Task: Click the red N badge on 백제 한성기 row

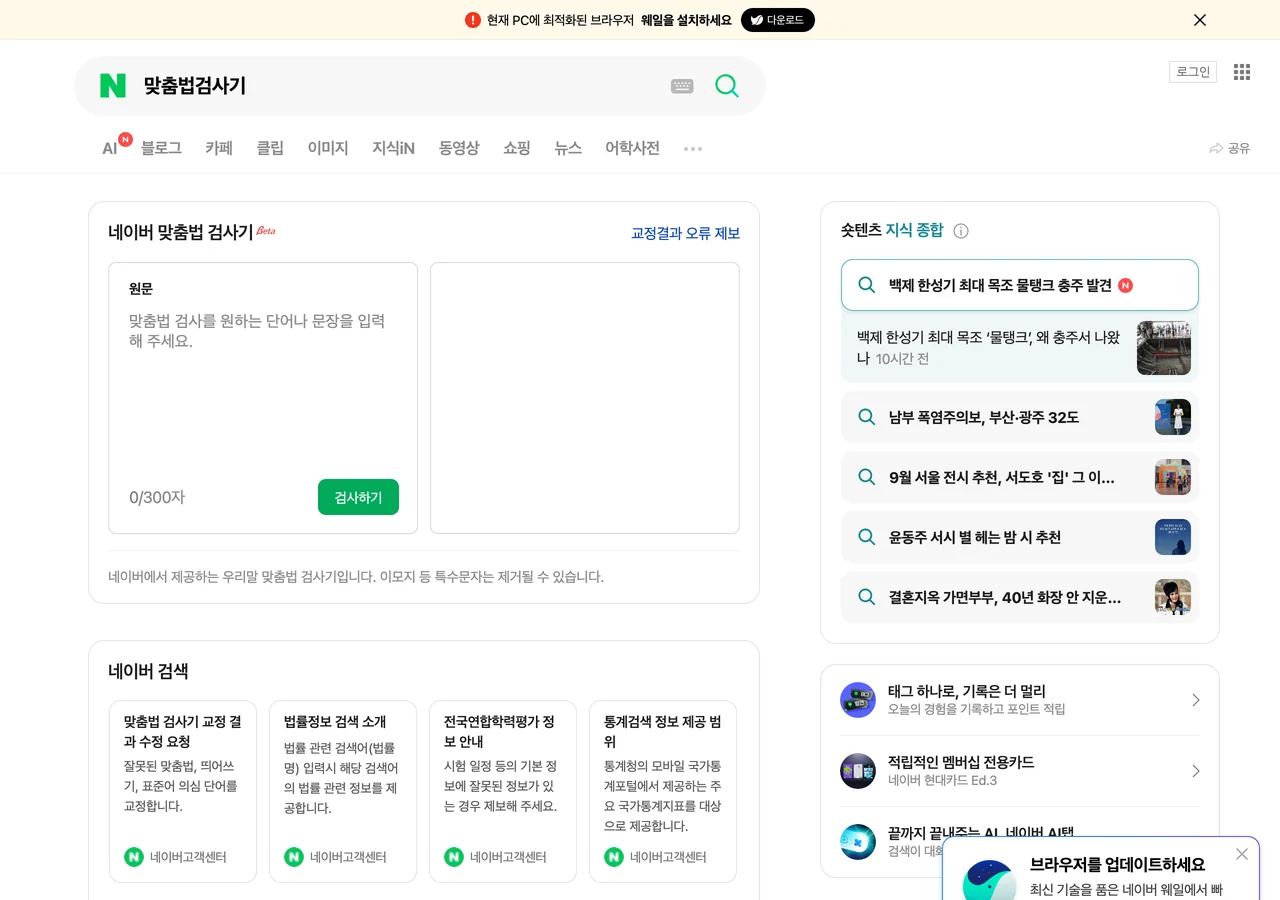Action: pos(1125,285)
